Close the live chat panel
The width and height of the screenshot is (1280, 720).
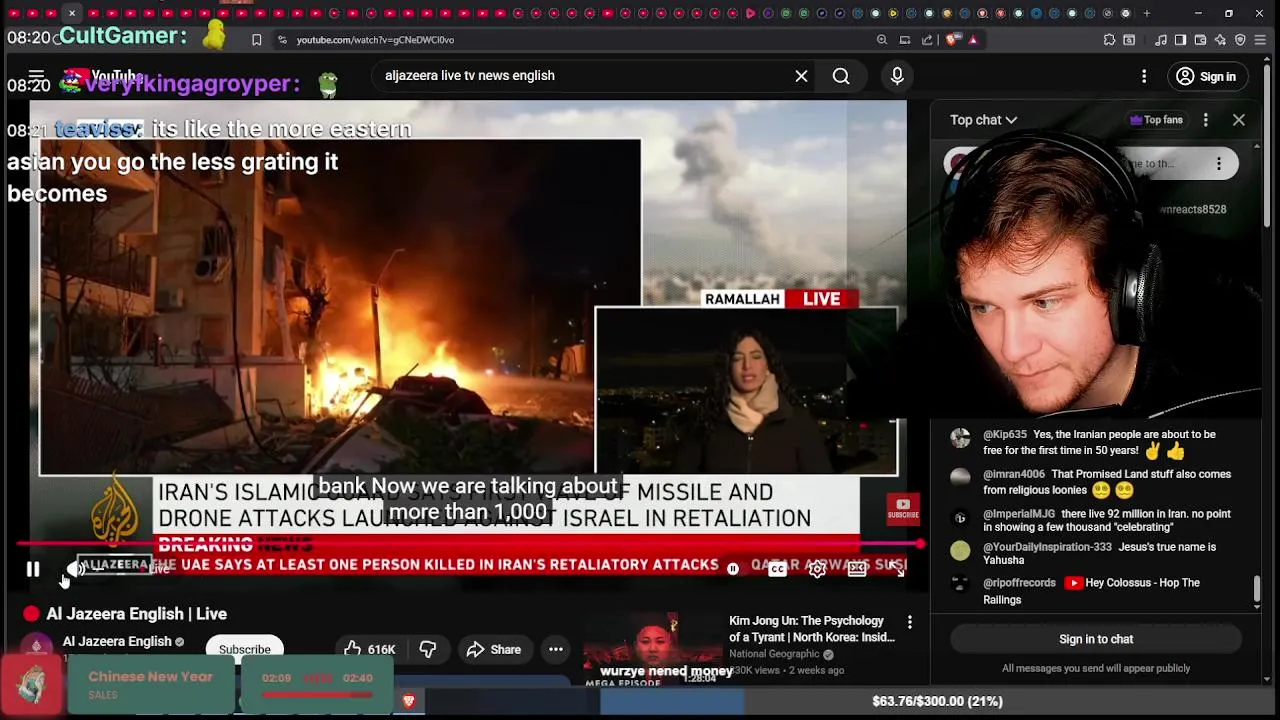[1239, 120]
